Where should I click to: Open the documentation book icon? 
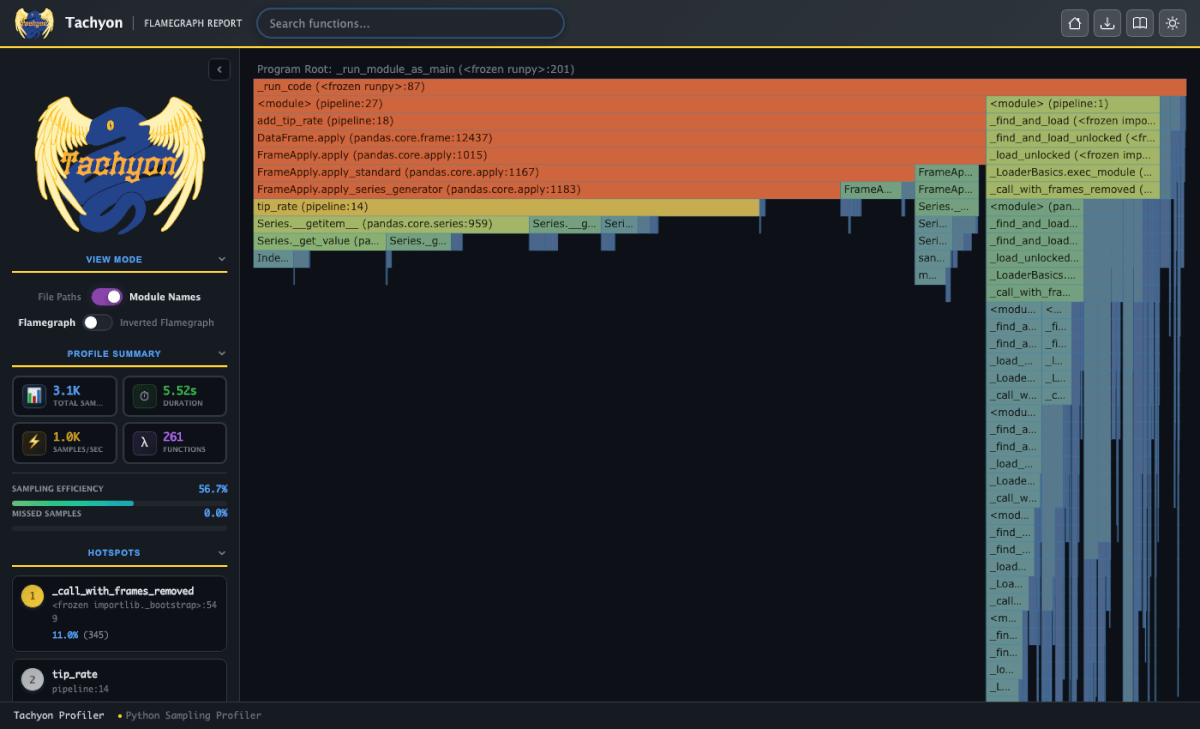[1139, 23]
